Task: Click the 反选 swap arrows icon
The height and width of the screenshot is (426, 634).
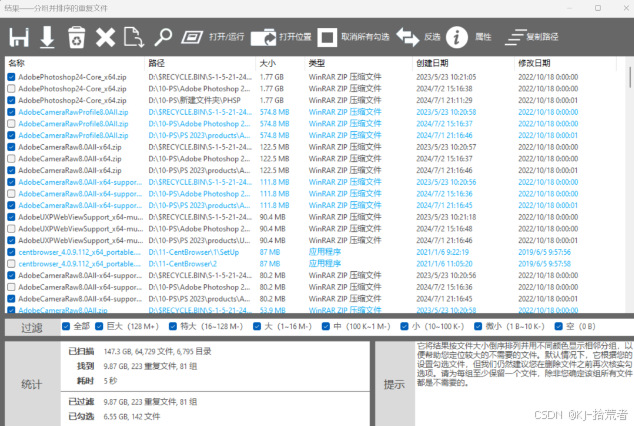Action: click(x=408, y=38)
